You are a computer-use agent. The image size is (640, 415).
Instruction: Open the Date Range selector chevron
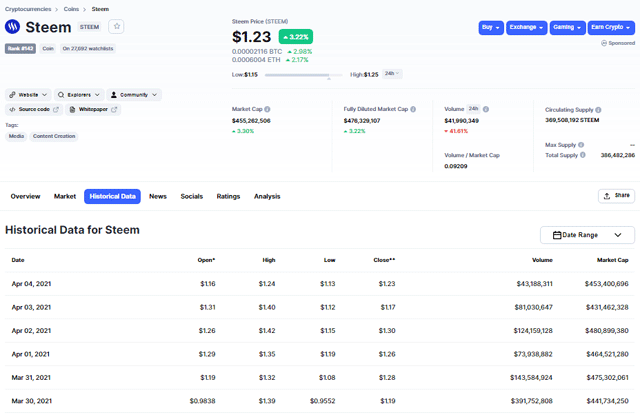(x=618, y=235)
